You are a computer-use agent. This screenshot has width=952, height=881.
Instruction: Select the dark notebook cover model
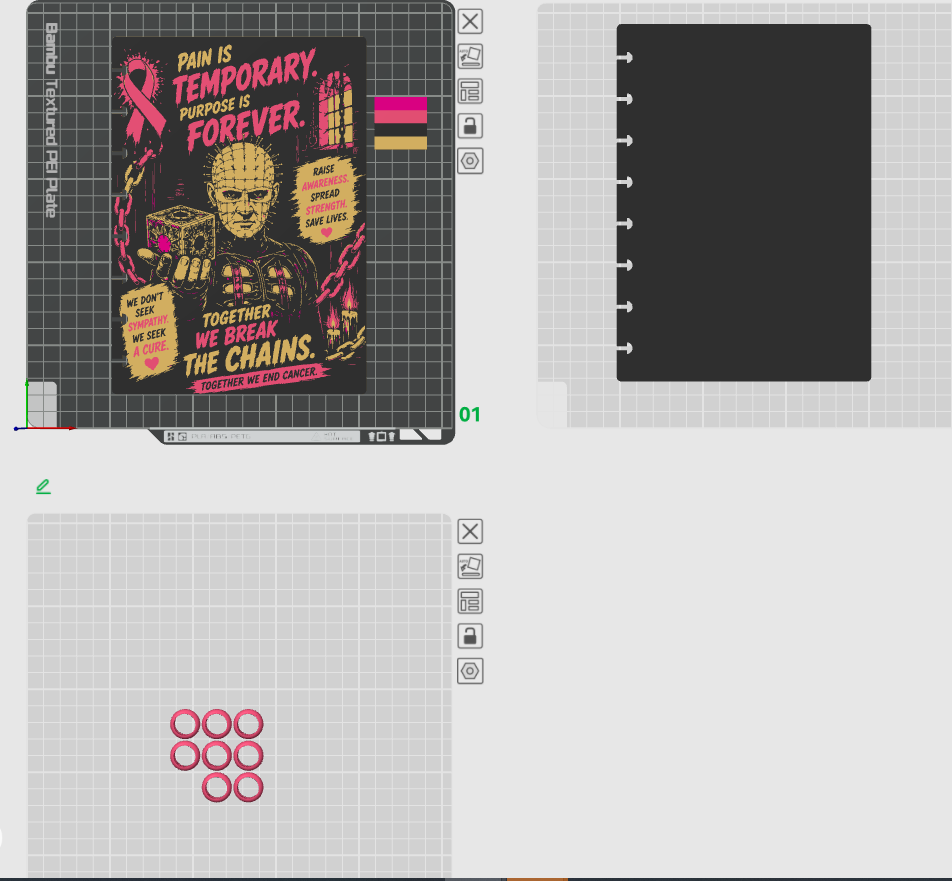pyautogui.click(x=744, y=203)
